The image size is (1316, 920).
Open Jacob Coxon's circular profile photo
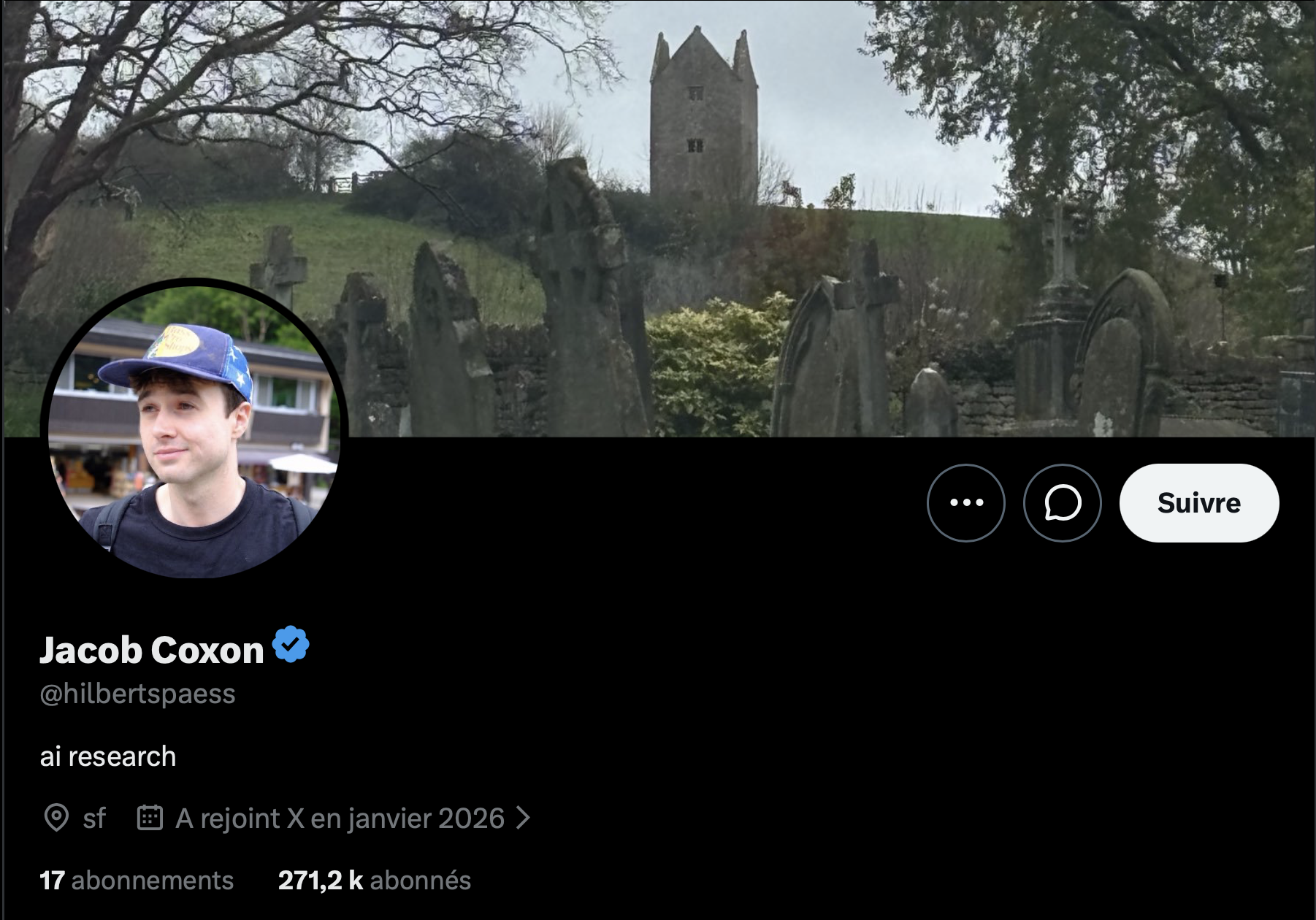pos(194,429)
